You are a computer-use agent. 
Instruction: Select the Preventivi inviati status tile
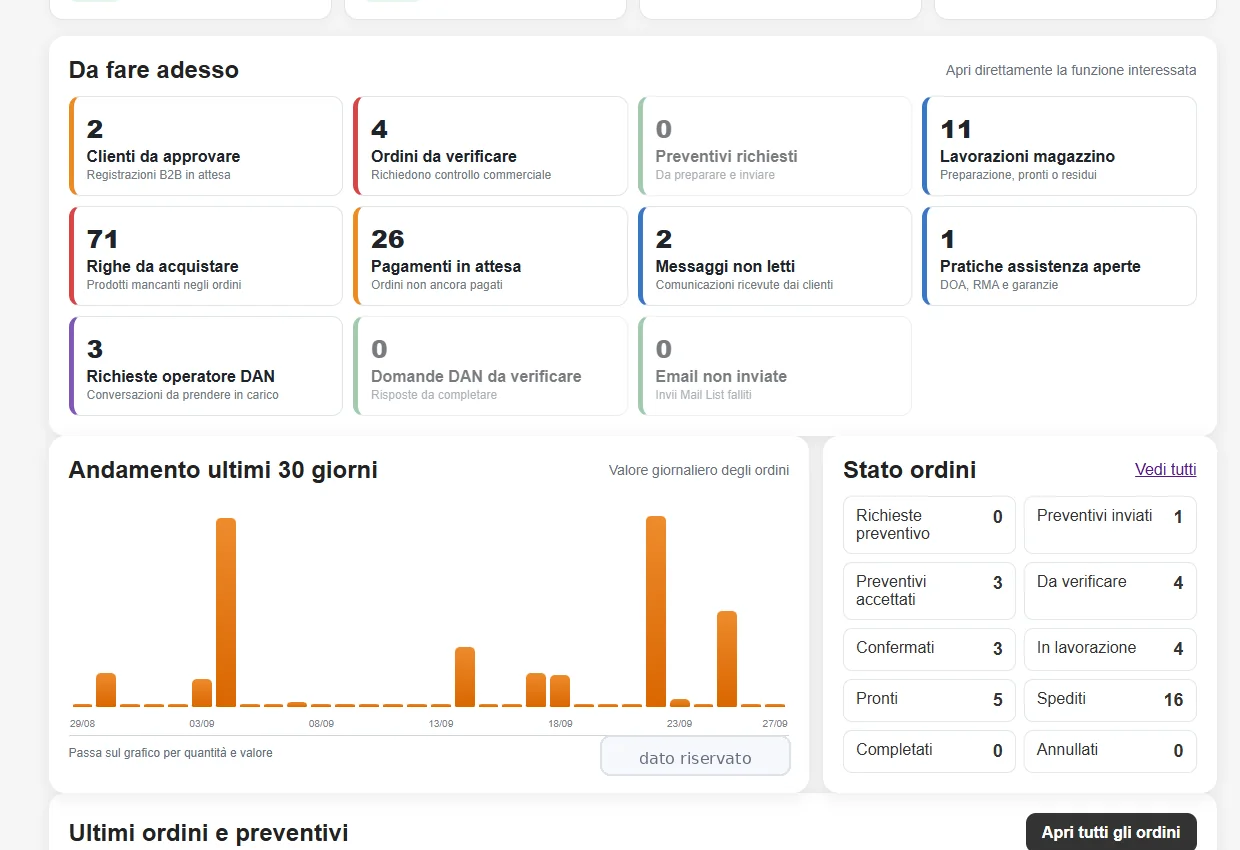tap(1110, 525)
